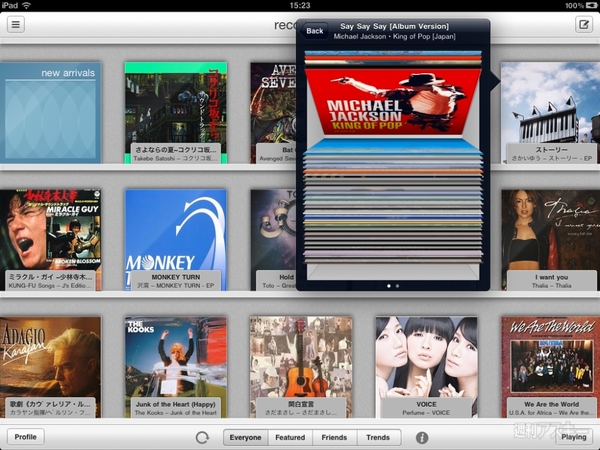Screen dimensions: 600x450
Task: Select the Thalia I want you album
Action: tap(550, 235)
